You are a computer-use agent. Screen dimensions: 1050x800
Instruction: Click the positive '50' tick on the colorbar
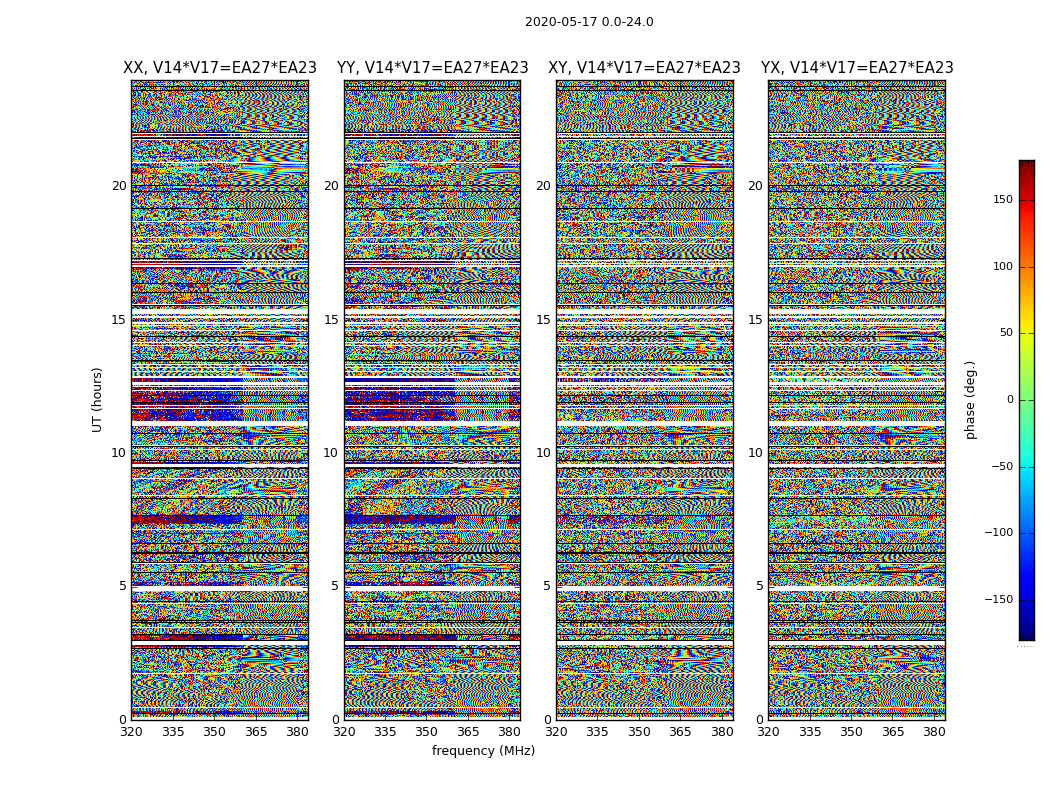click(1006, 333)
